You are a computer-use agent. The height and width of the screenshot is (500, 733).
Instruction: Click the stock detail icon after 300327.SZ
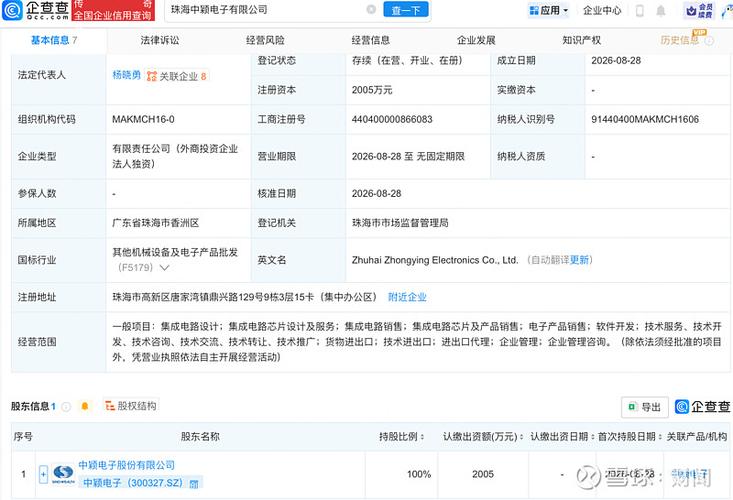coord(194,484)
